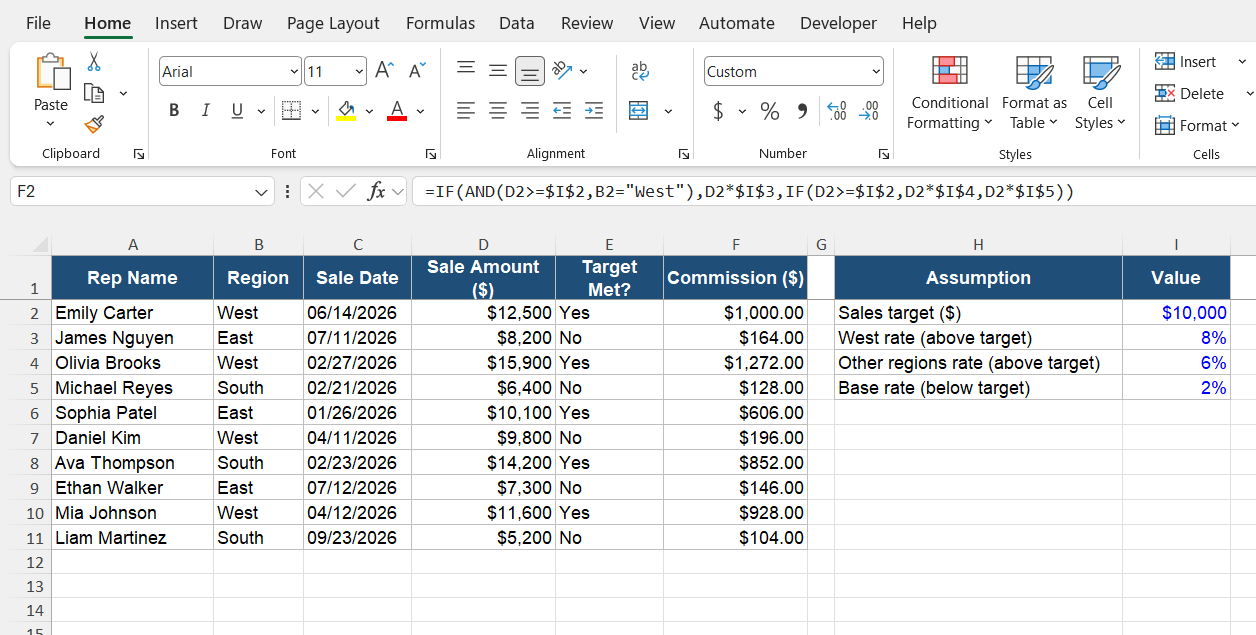Toggle Italic formatting
This screenshot has width=1256, height=635.
pos(205,110)
